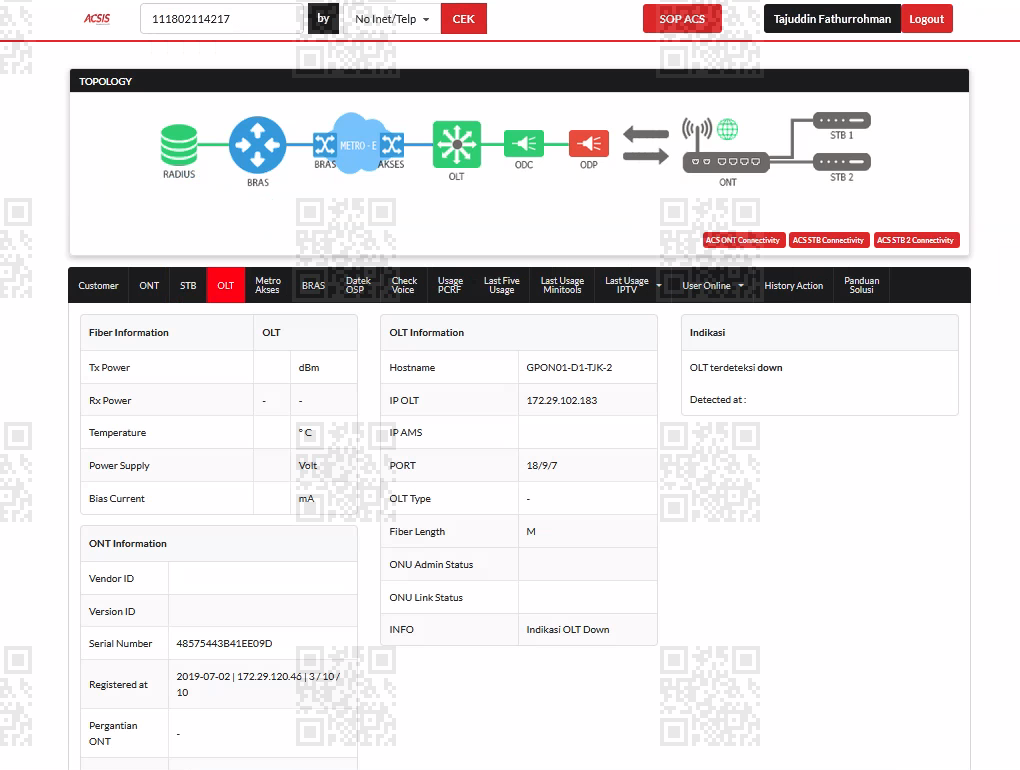The image size is (1020, 770).
Task: Select the round BRAS router icon
Action: (x=258, y=144)
